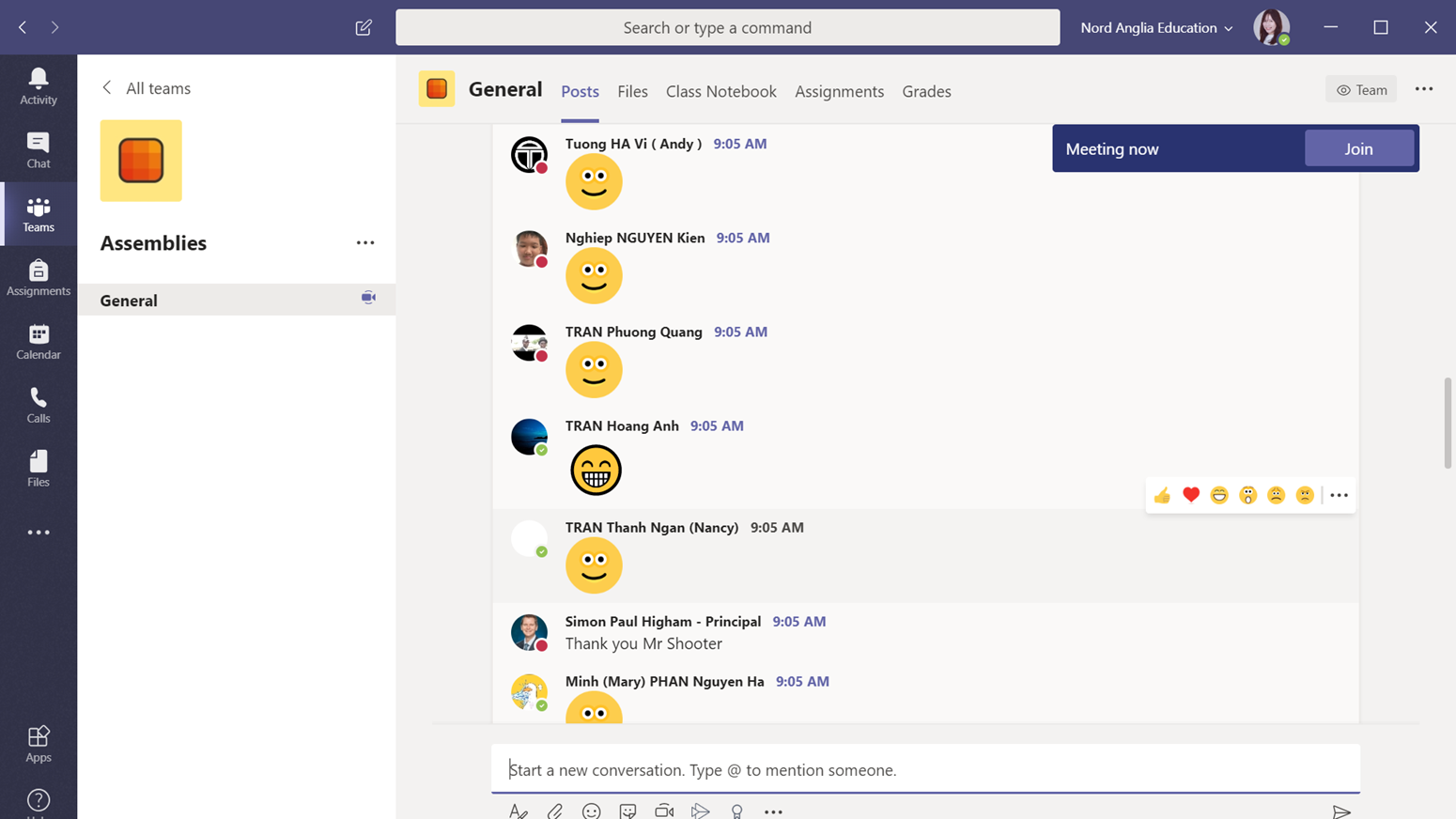The width and height of the screenshot is (1456, 819).
Task: React with surprised face emoji
Action: (x=1247, y=495)
